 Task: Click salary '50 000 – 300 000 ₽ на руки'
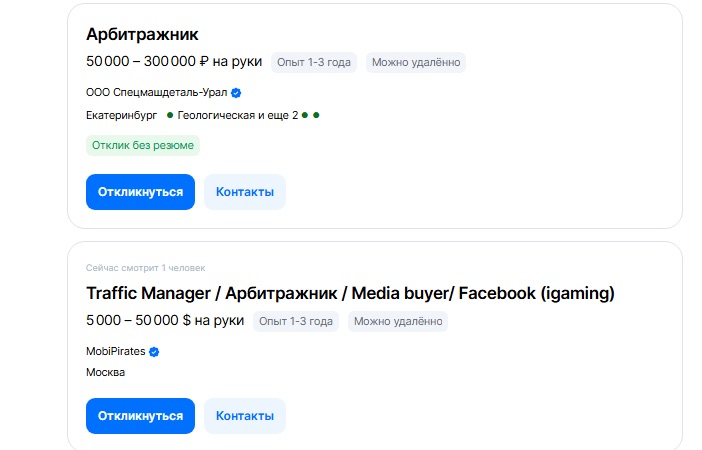point(174,61)
